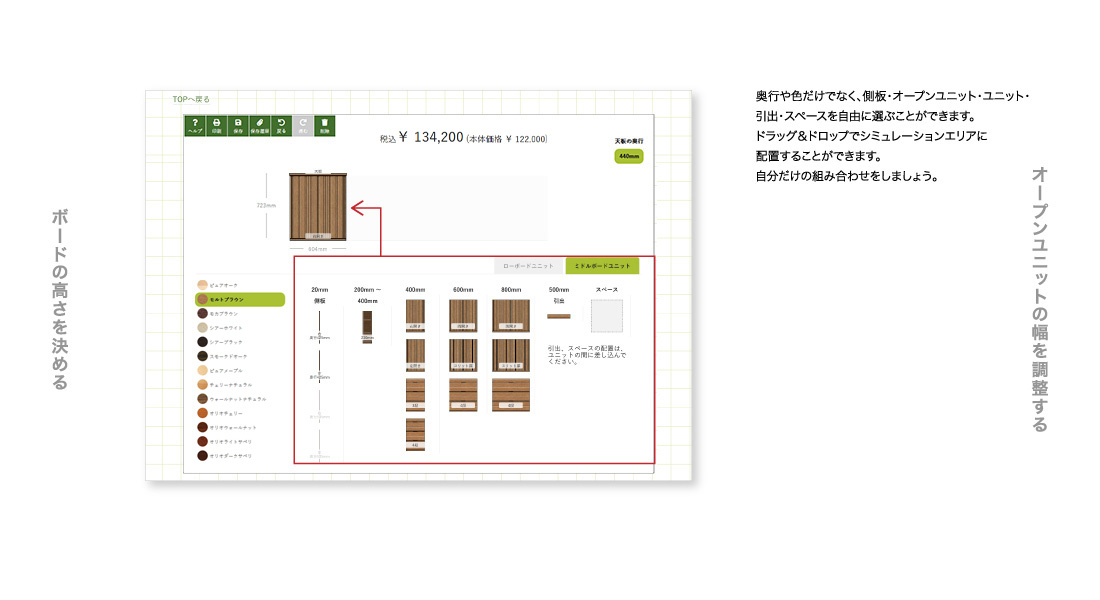1100x600 pixels.
Task: Pick the third, faded 20mm side panel
Action: pyautogui.click(x=320, y=404)
